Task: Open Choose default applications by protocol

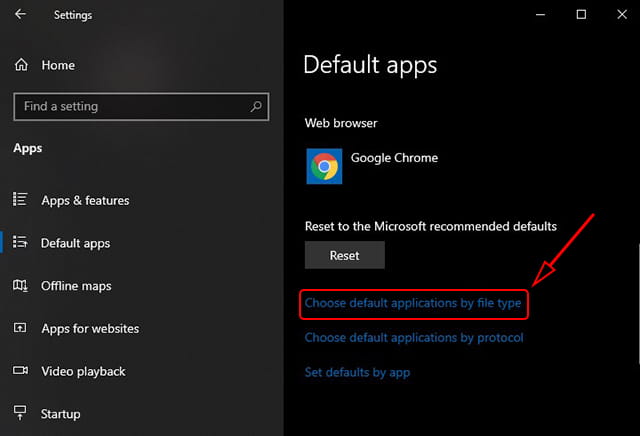Action: tap(414, 338)
